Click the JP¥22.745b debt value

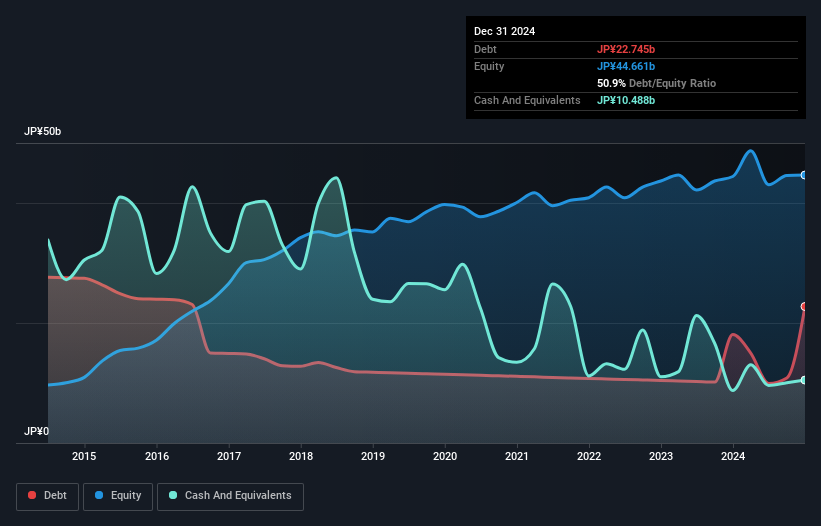pyautogui.click(x=626, y=49)
